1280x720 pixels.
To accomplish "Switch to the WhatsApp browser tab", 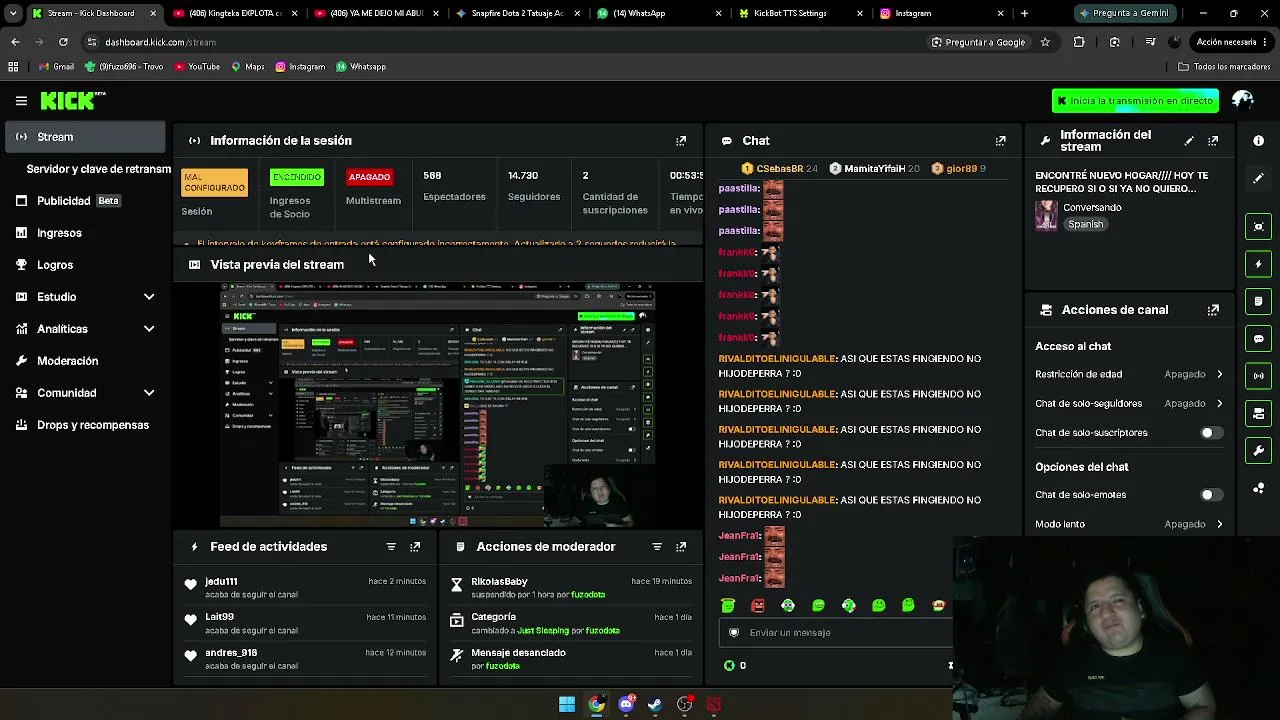I will (659, 13).
